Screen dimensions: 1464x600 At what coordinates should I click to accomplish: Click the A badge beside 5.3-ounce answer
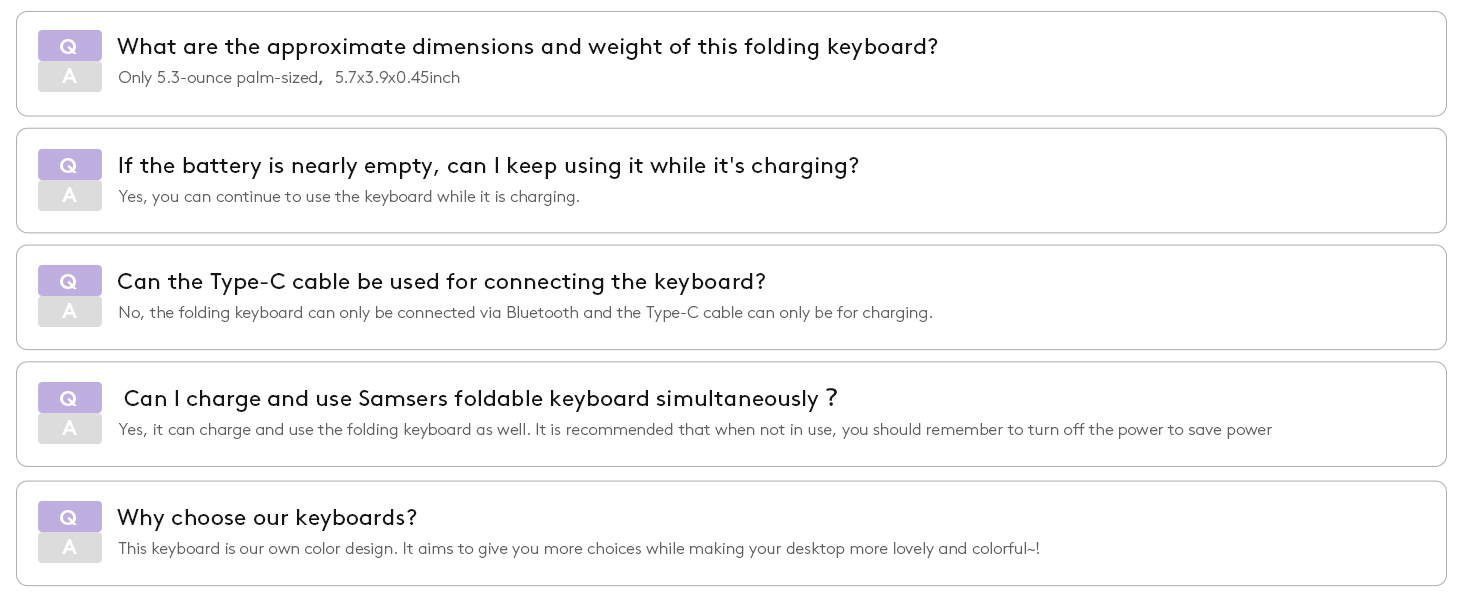[69, 77]
